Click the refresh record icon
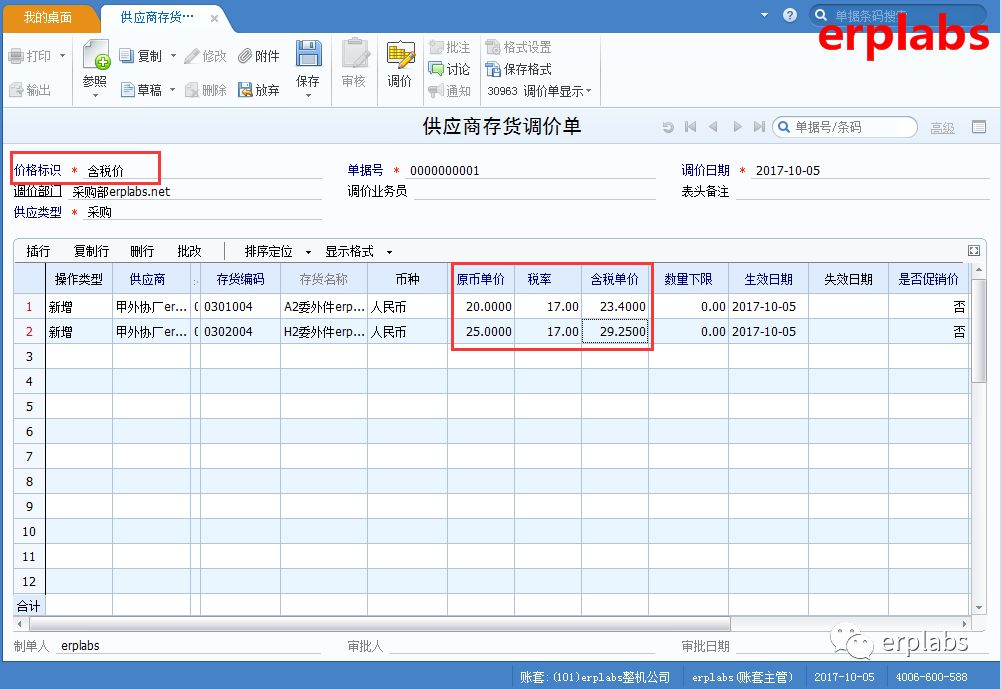The height and width of the screenshot is (689, 1001). [668, 127]
